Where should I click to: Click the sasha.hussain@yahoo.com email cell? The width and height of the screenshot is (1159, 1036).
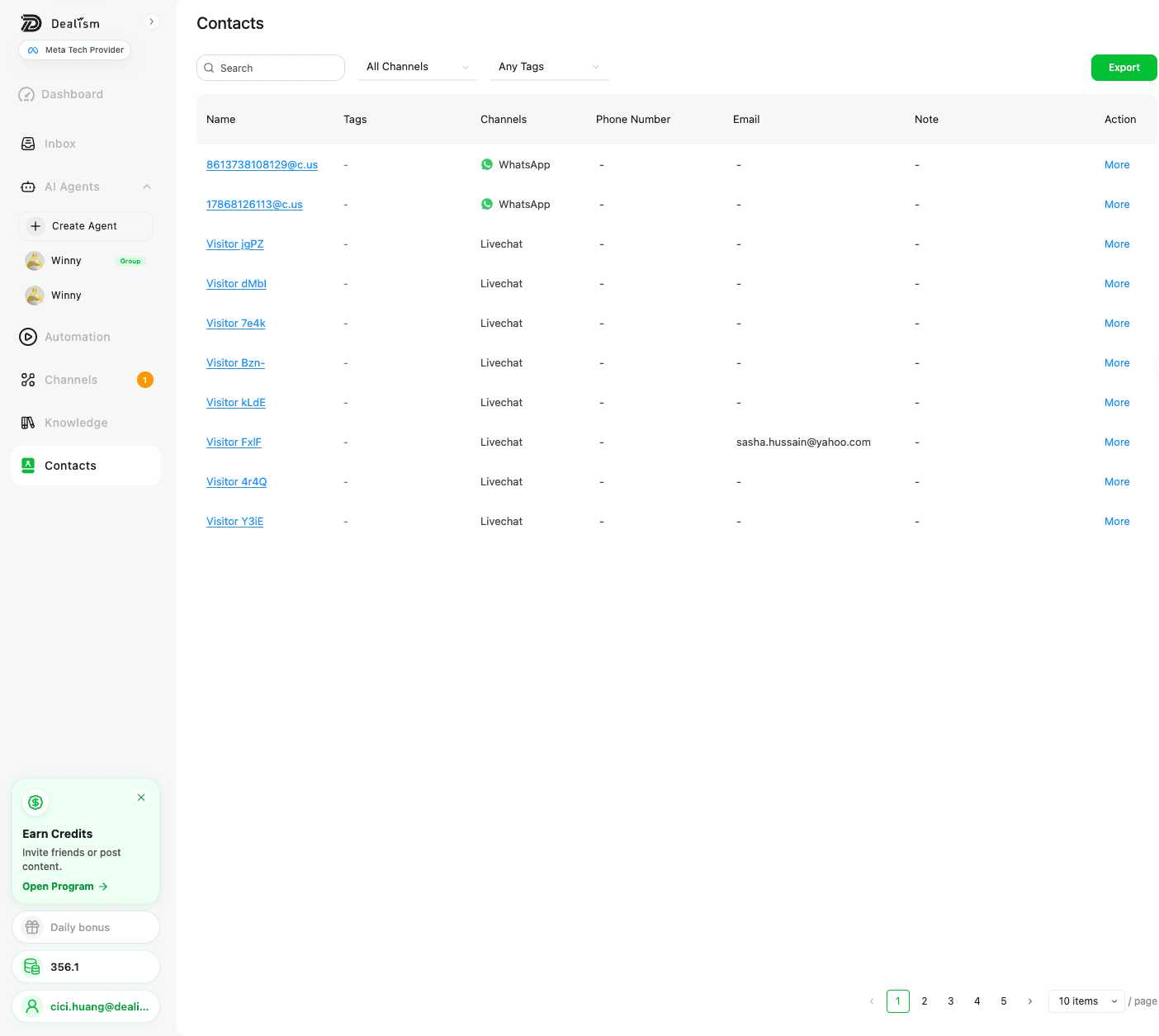click(803, 442)
